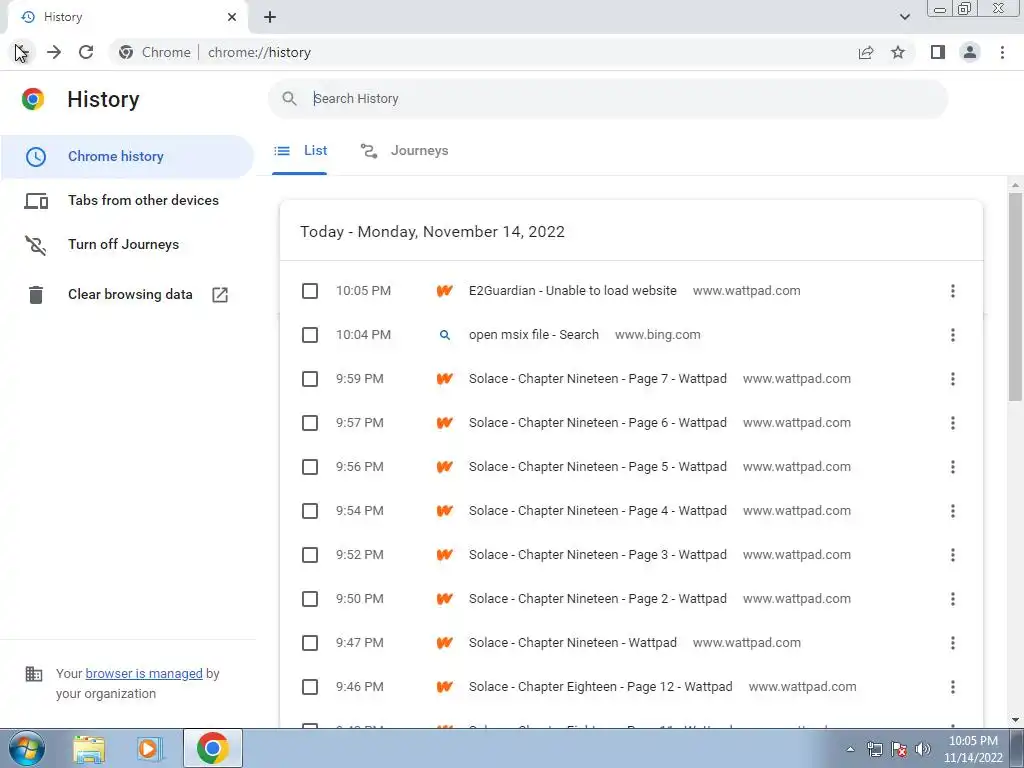Click the external link icon beside Clear browsing data
The width and height of the screenshot is (1024, 768).
pos(220,295)
